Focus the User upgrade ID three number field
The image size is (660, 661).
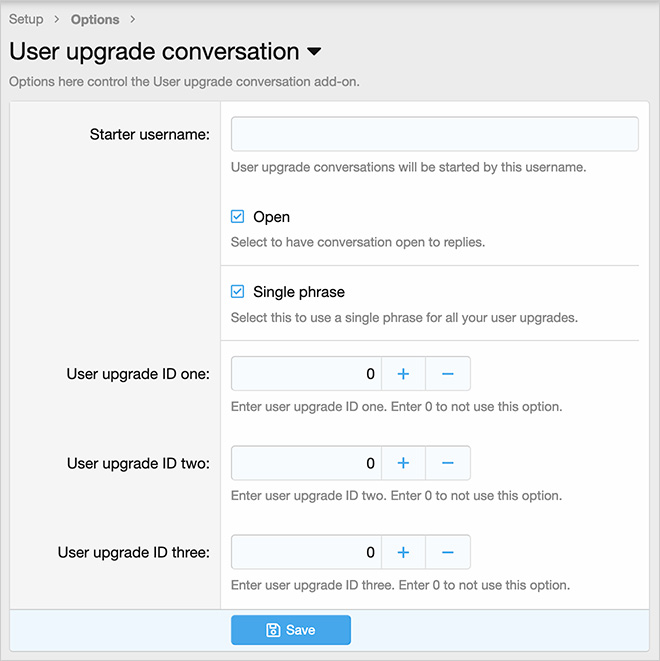(307, 552)
